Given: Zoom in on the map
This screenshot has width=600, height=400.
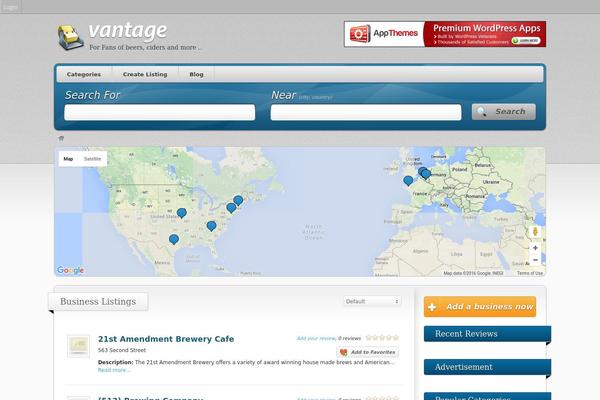Looking at the screenshot, I should pos(535,248).
